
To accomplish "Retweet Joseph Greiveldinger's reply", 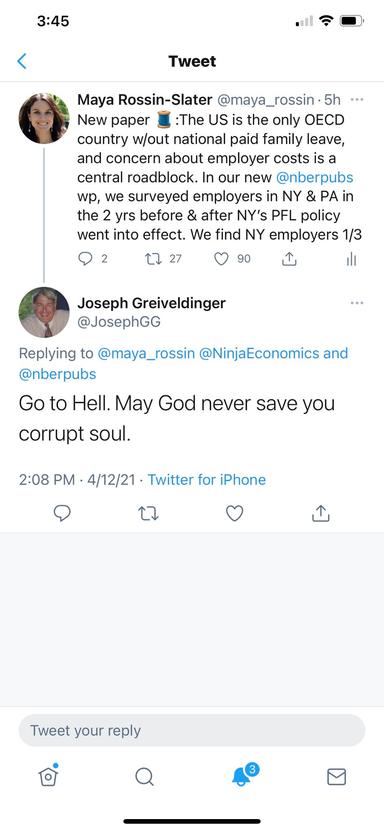I will click(x=148, y=513).
